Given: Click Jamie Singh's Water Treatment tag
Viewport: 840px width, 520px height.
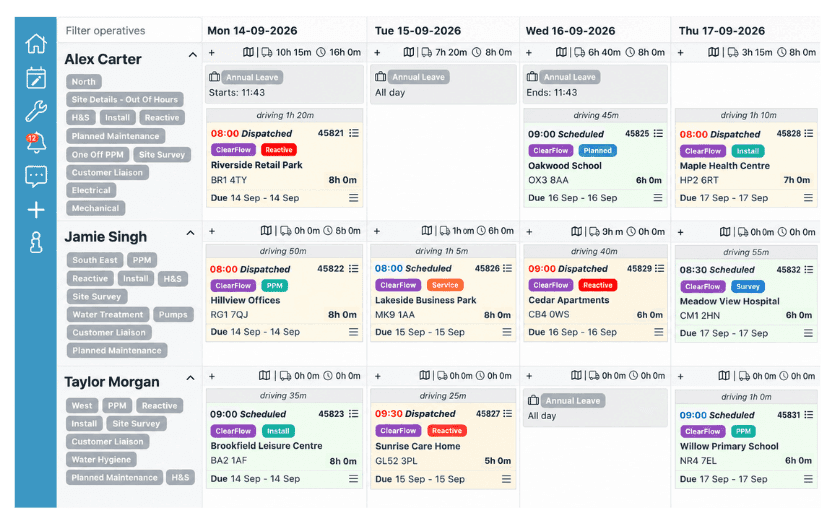Looking at the screenshot, I should [108, 314].
